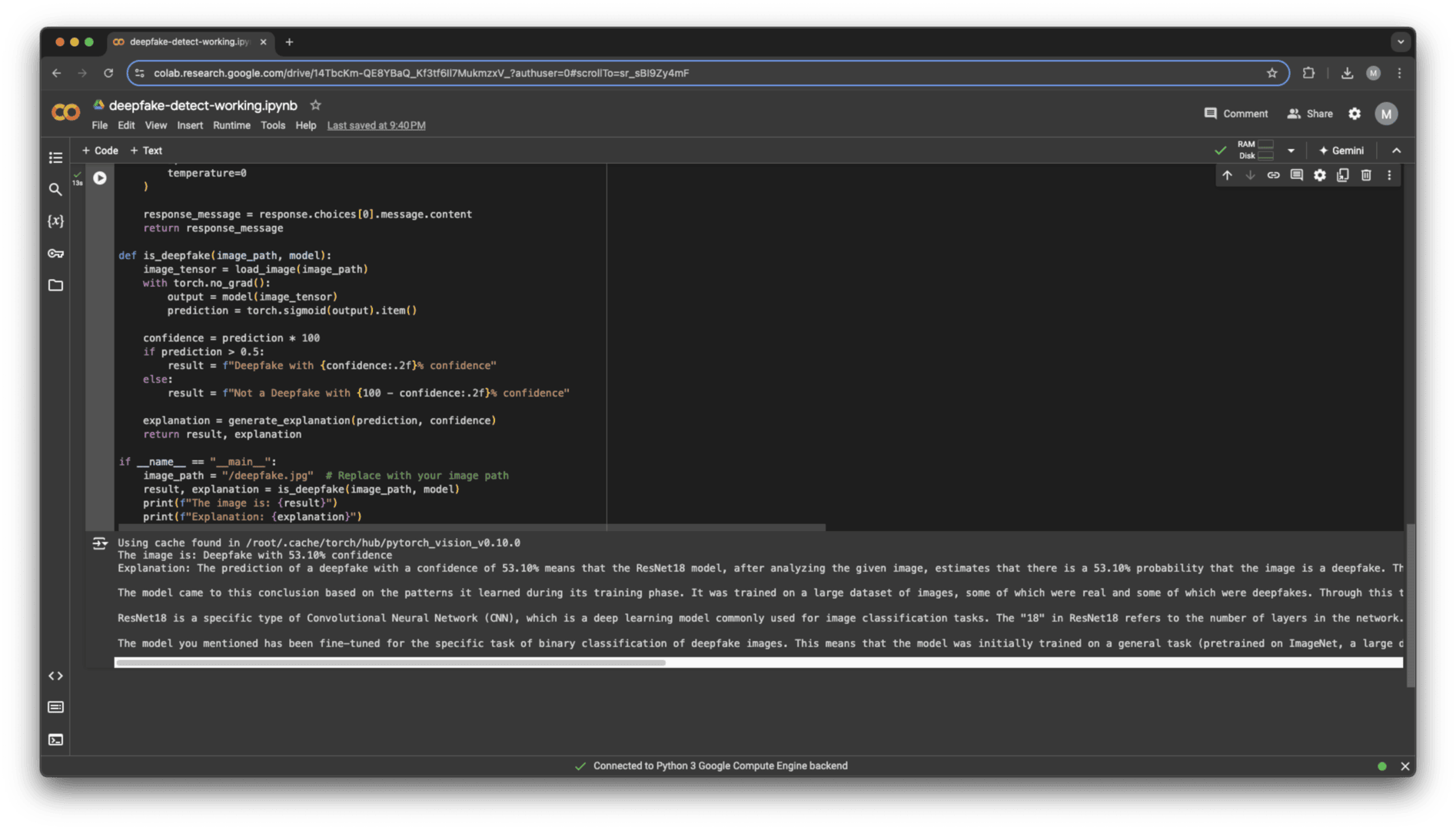Open the terminal icon in bottom sidebar

(55, 739)
